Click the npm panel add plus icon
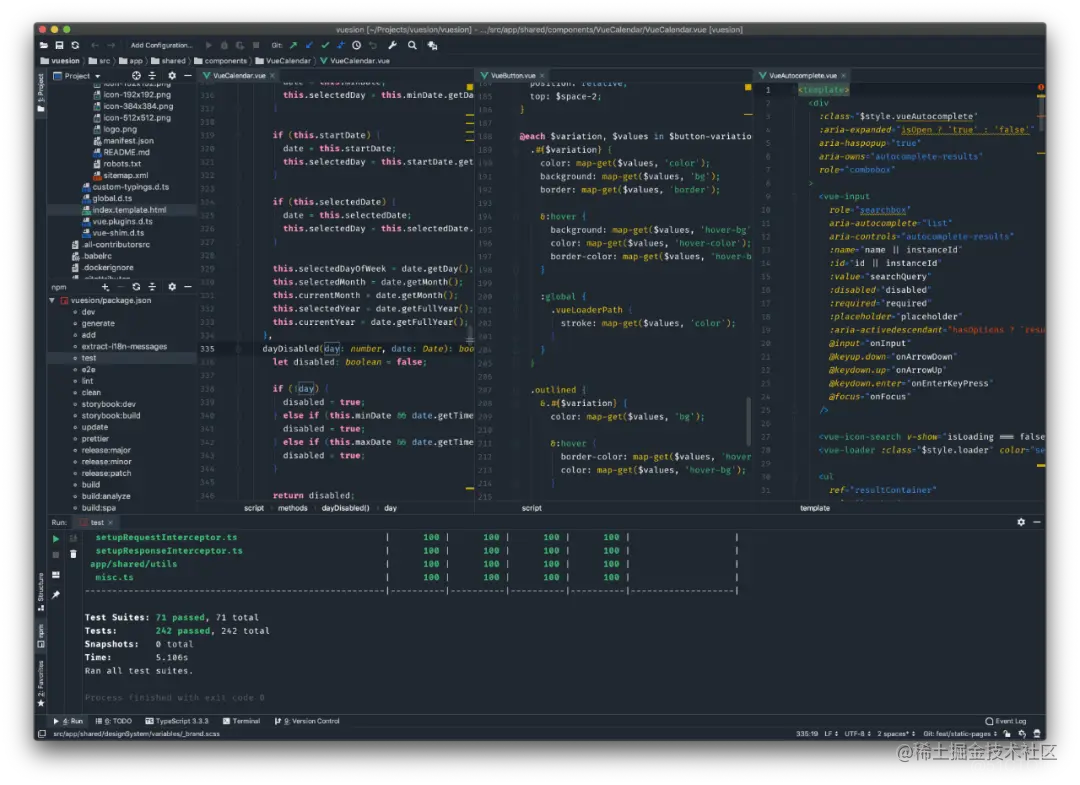Screen dimensions: 1080x785 coord(105,286)
